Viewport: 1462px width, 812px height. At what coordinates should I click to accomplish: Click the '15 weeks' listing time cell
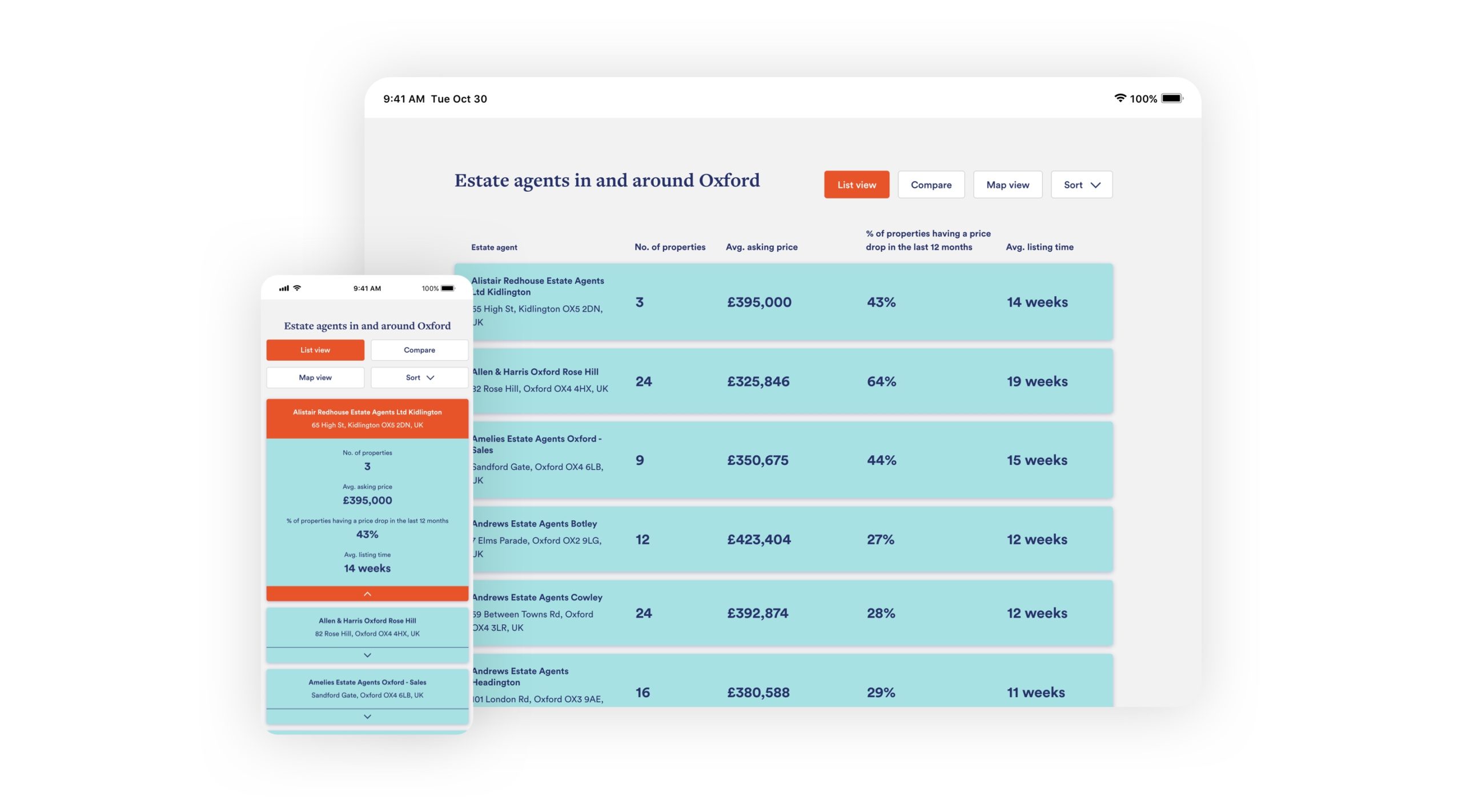click(1037, 460)
